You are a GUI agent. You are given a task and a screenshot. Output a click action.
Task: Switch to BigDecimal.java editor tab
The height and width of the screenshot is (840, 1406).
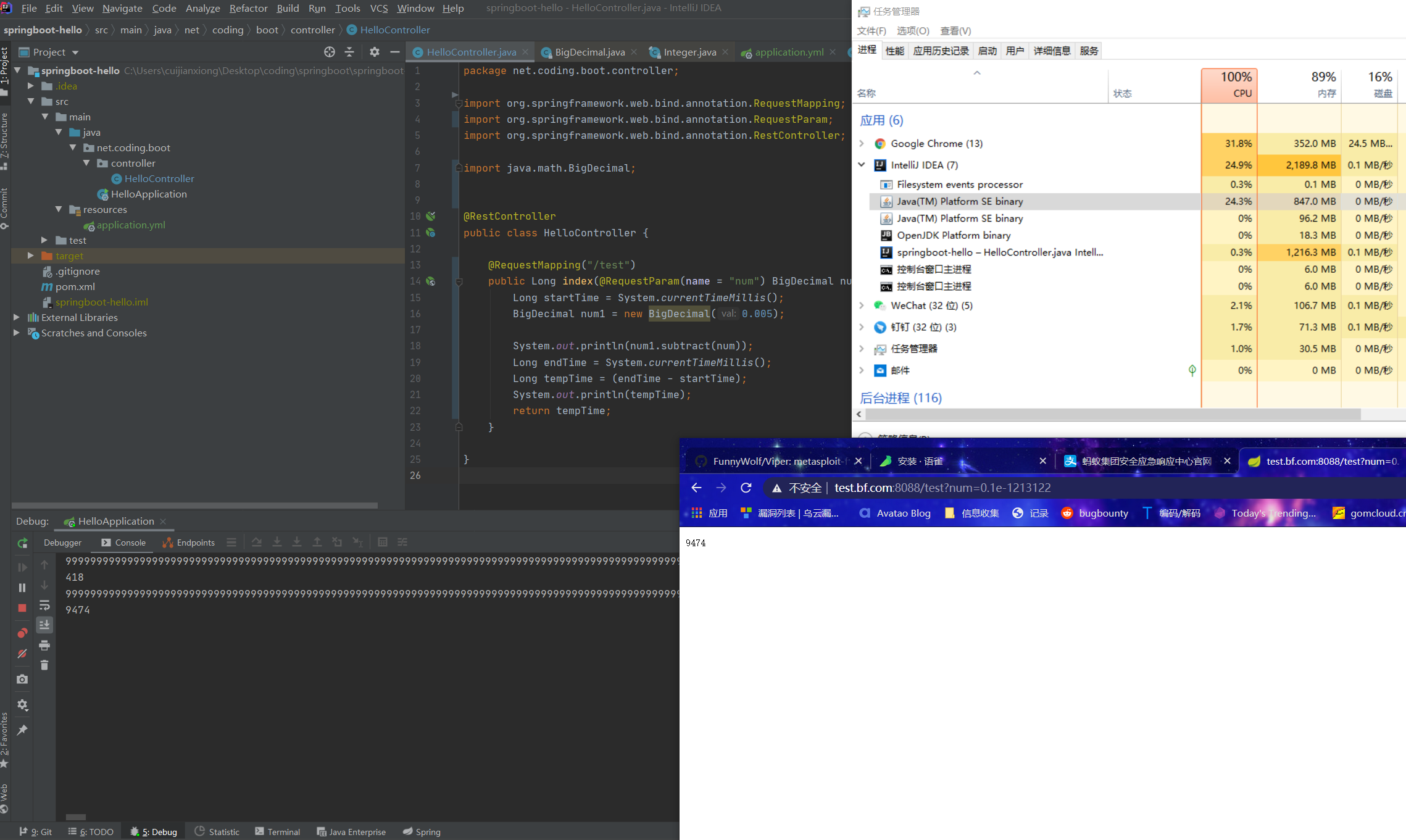click(589, 52)
